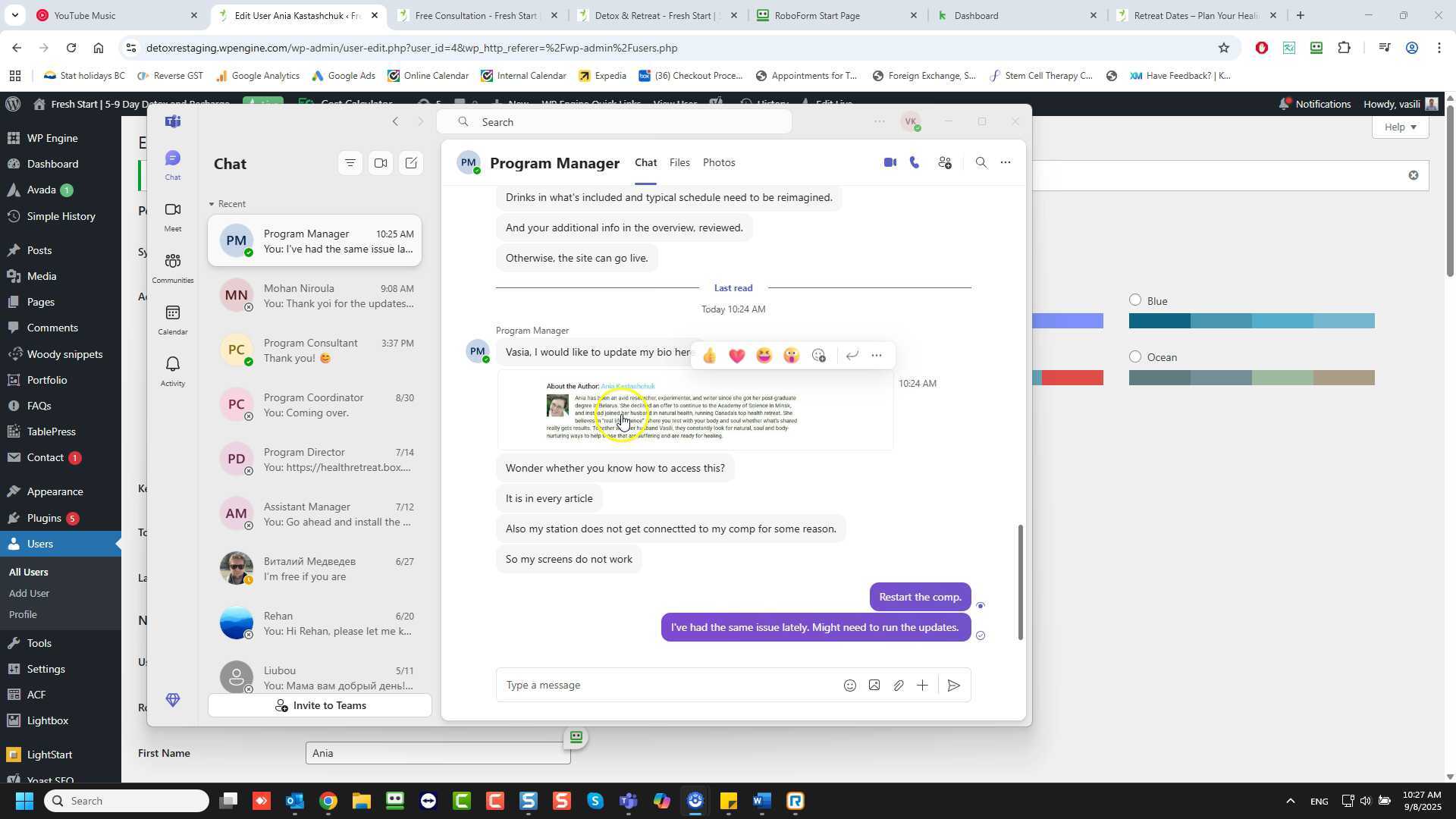Click the send message arrow
Image resolution: width=1456 pixels, height=819 pixels.
coord(954,686)
